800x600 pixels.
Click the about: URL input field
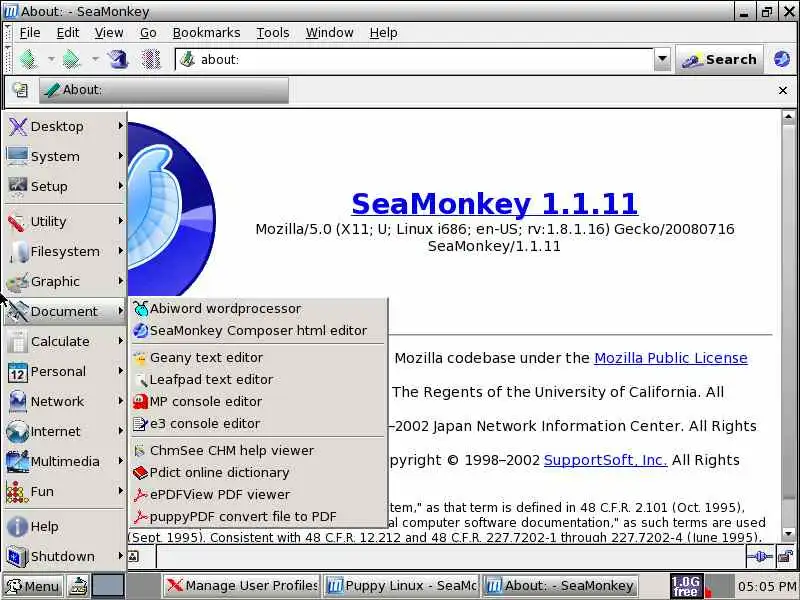(414, 60)
